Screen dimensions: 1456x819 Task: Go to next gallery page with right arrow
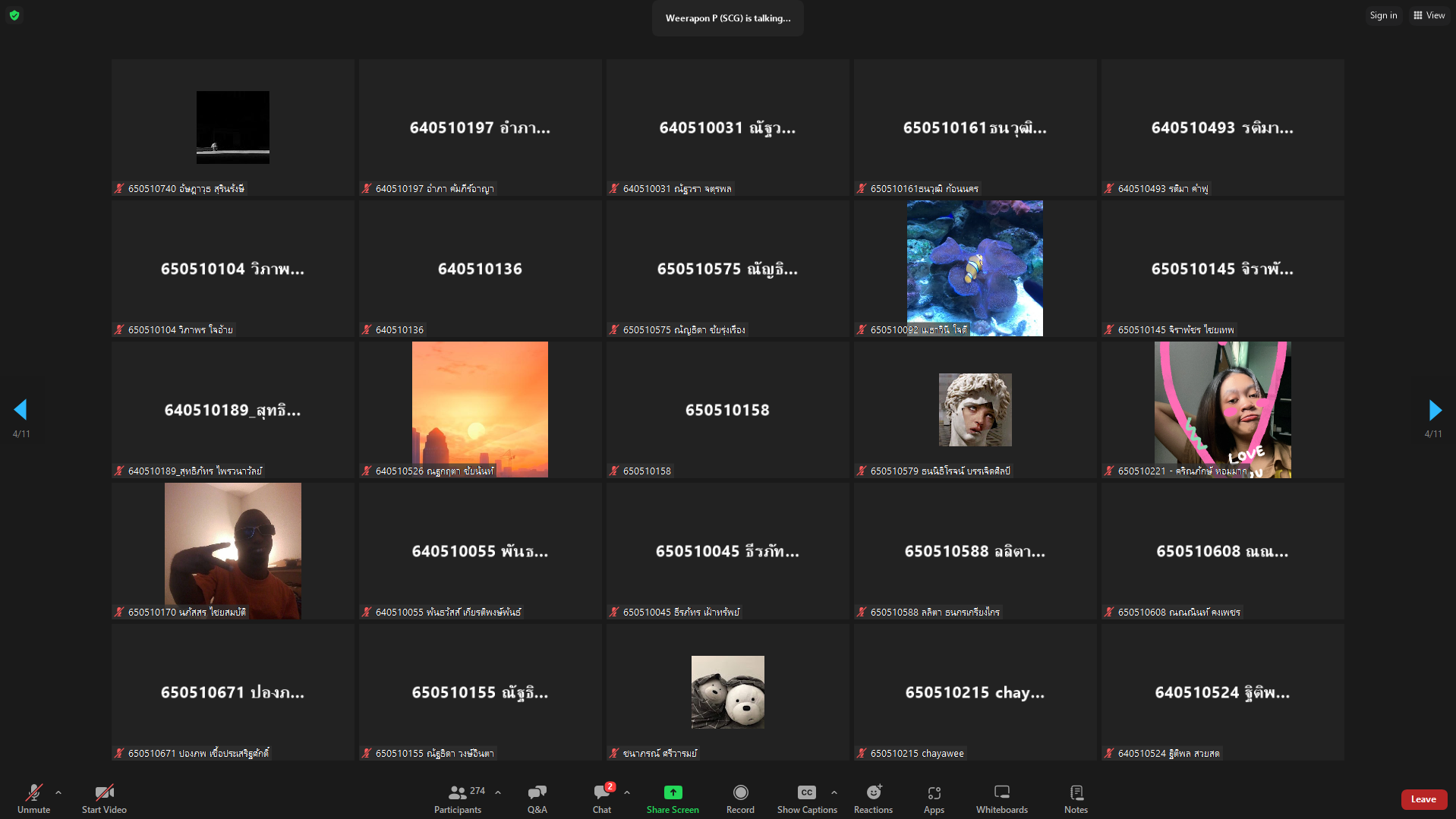pos(1434,410)
